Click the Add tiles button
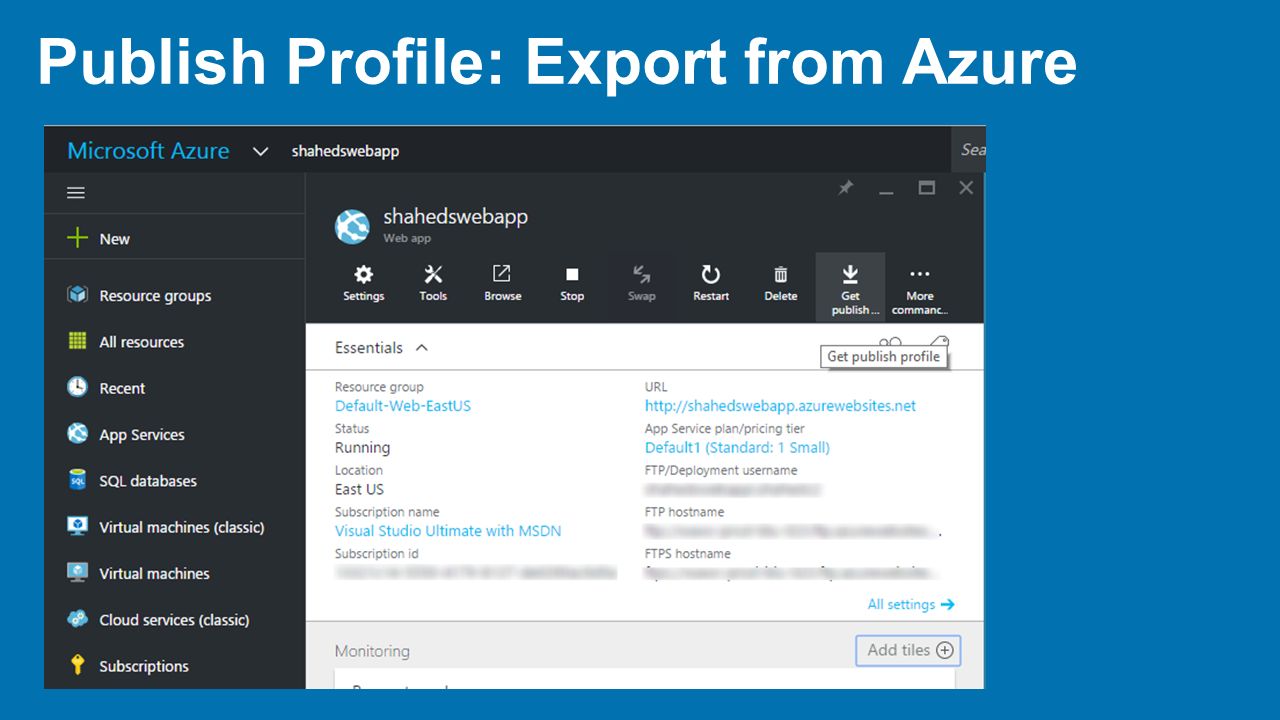Screen dimensions: 1280x720 [908, 650]
